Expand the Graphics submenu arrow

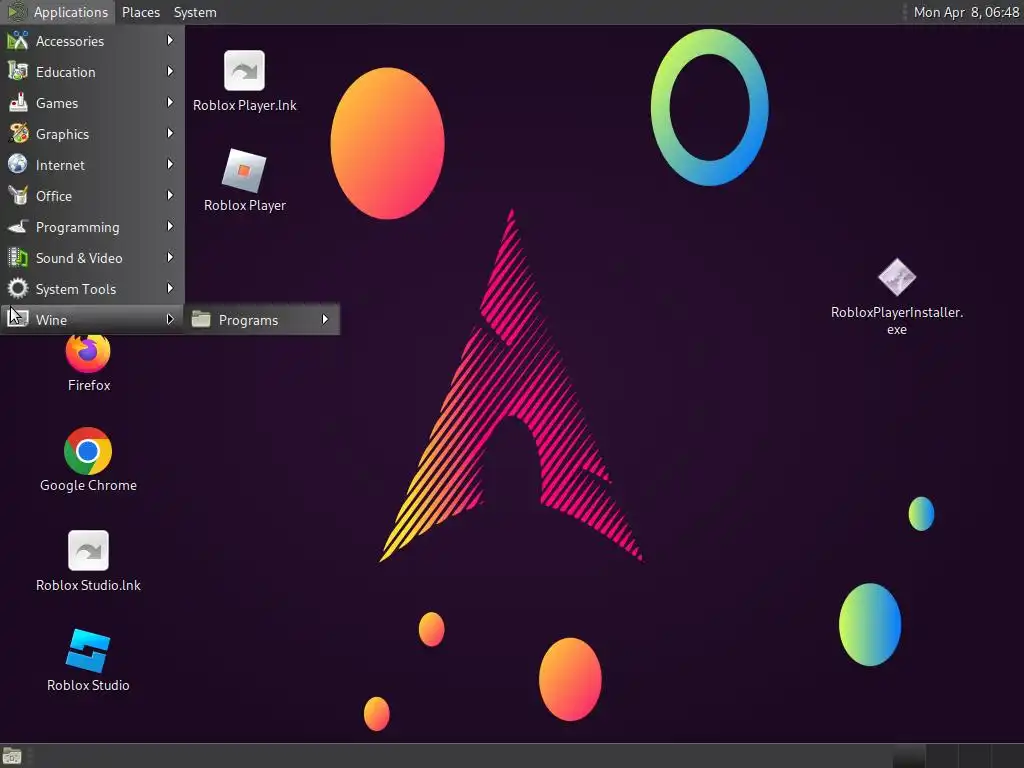coord(170,133)
